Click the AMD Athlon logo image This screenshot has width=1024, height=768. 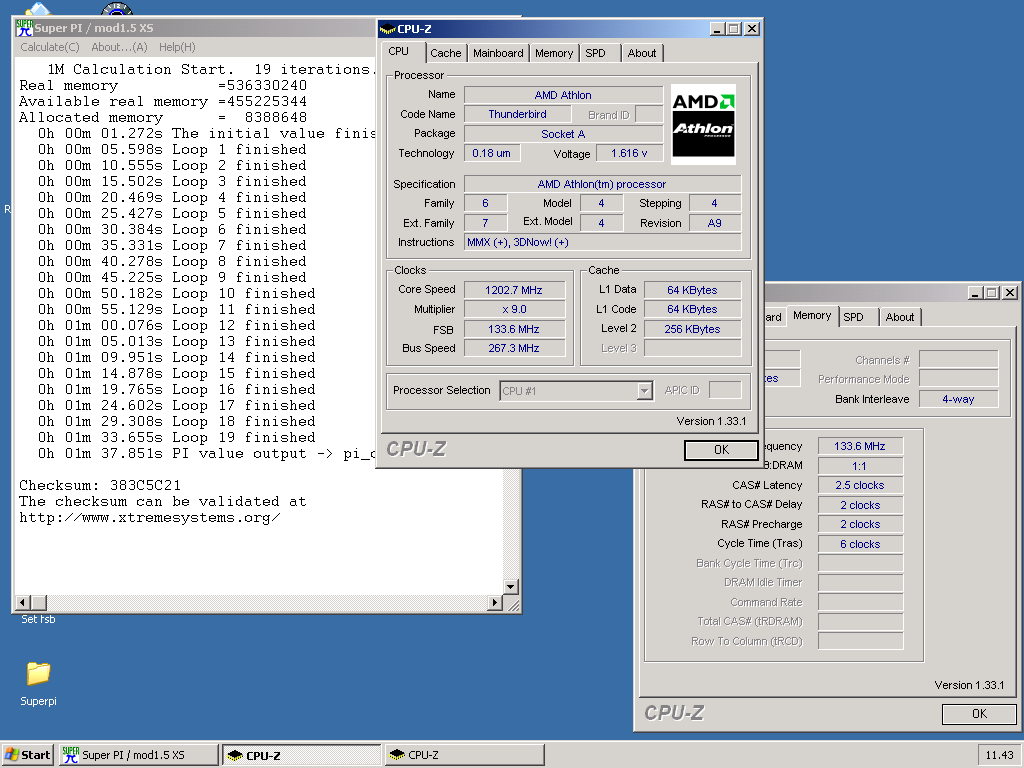point(703,124)
